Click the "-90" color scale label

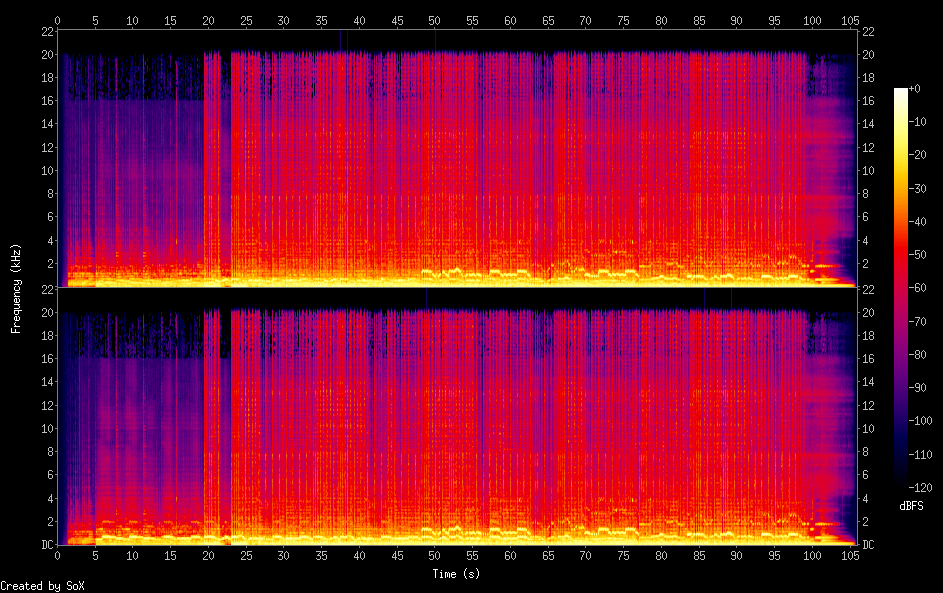coord(918,387)
